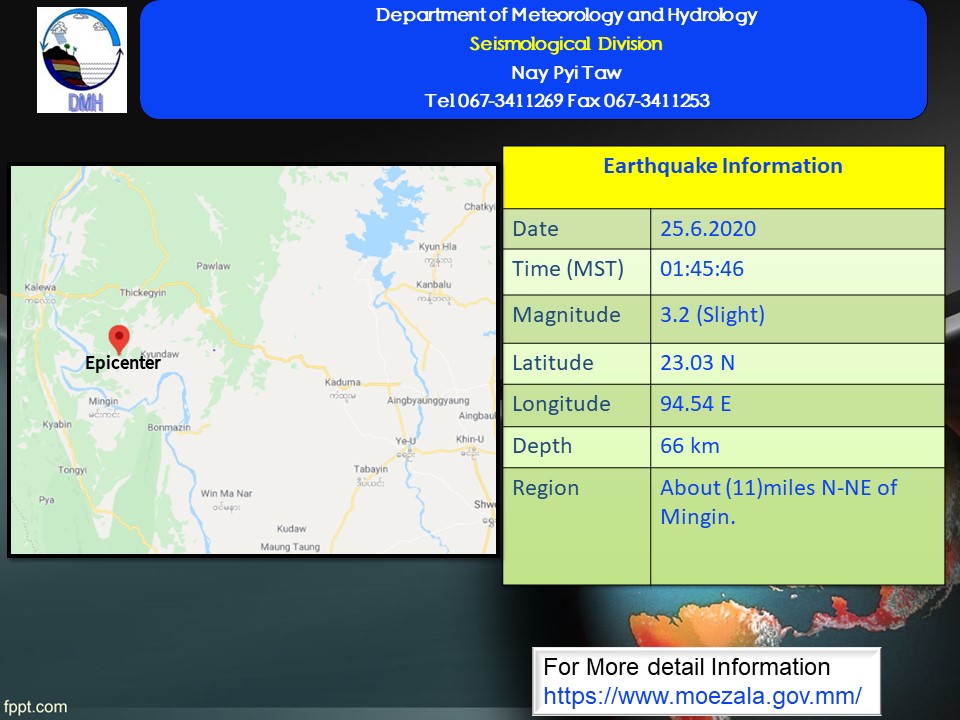
Task: Click the Seismological Division yellow heading
Action: [566, 44]
